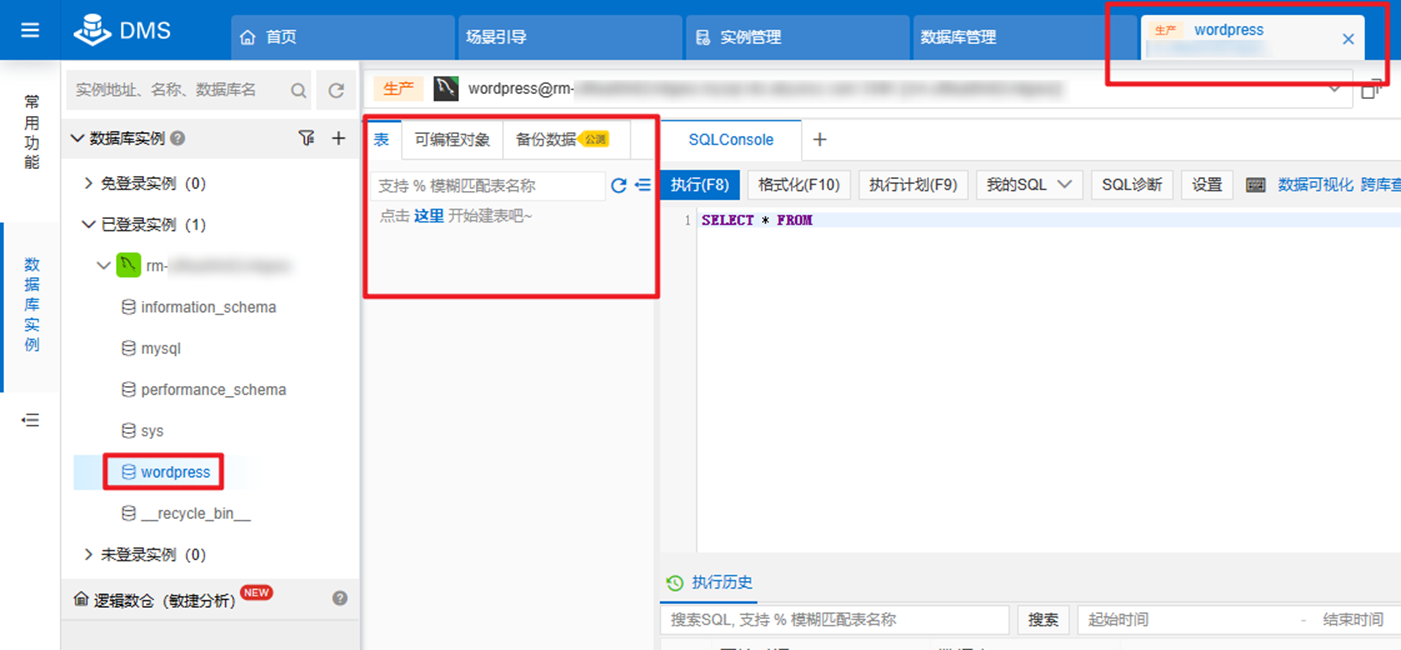Open the 首页 tab
This screenshot has width=1401, height=650.
pyautogui.click(x=343, y=37)
